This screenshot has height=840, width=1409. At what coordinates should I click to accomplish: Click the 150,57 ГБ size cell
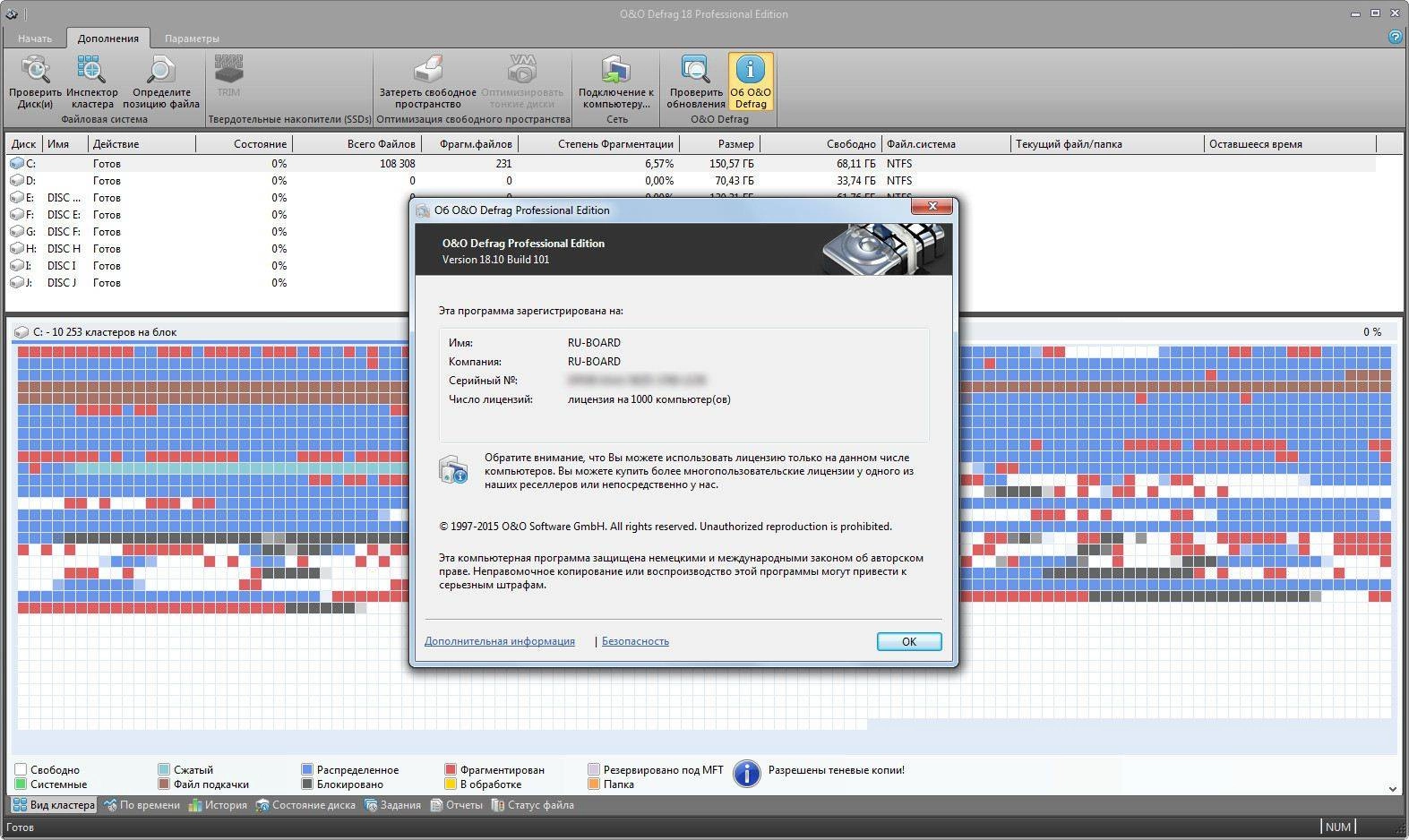(731, 164)
